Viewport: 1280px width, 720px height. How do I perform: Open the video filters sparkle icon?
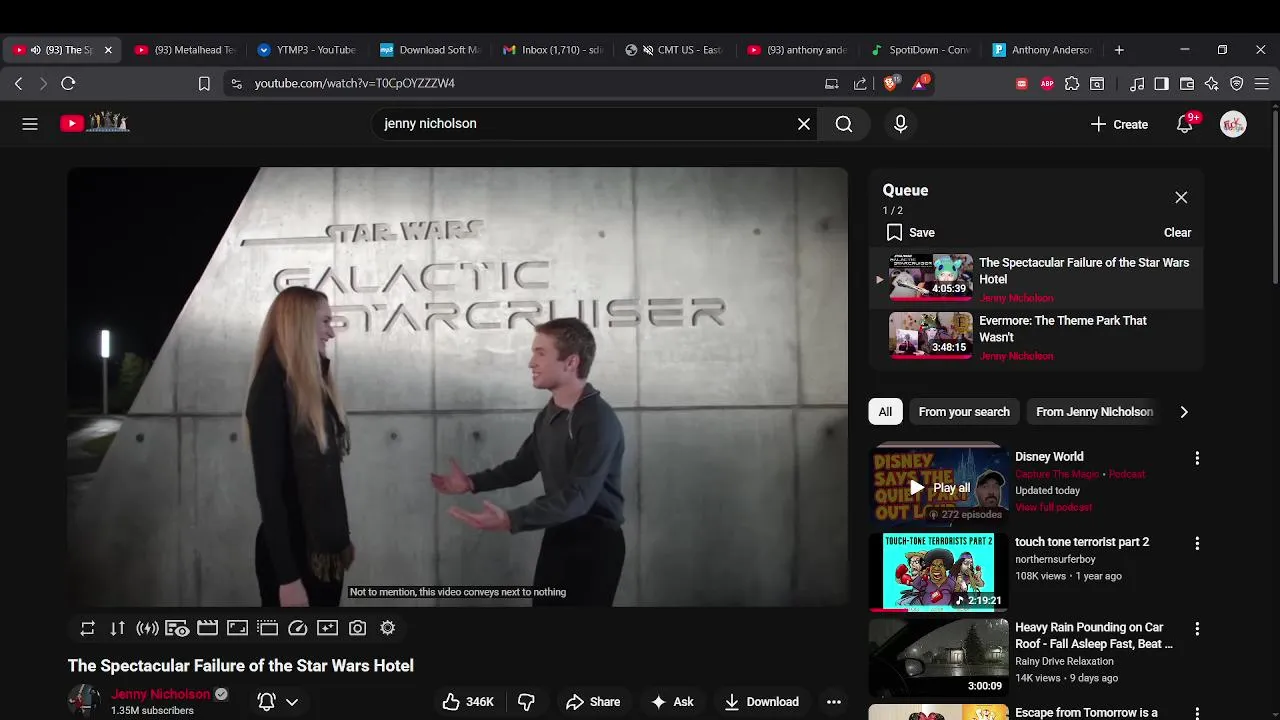[x=327, y=628]
